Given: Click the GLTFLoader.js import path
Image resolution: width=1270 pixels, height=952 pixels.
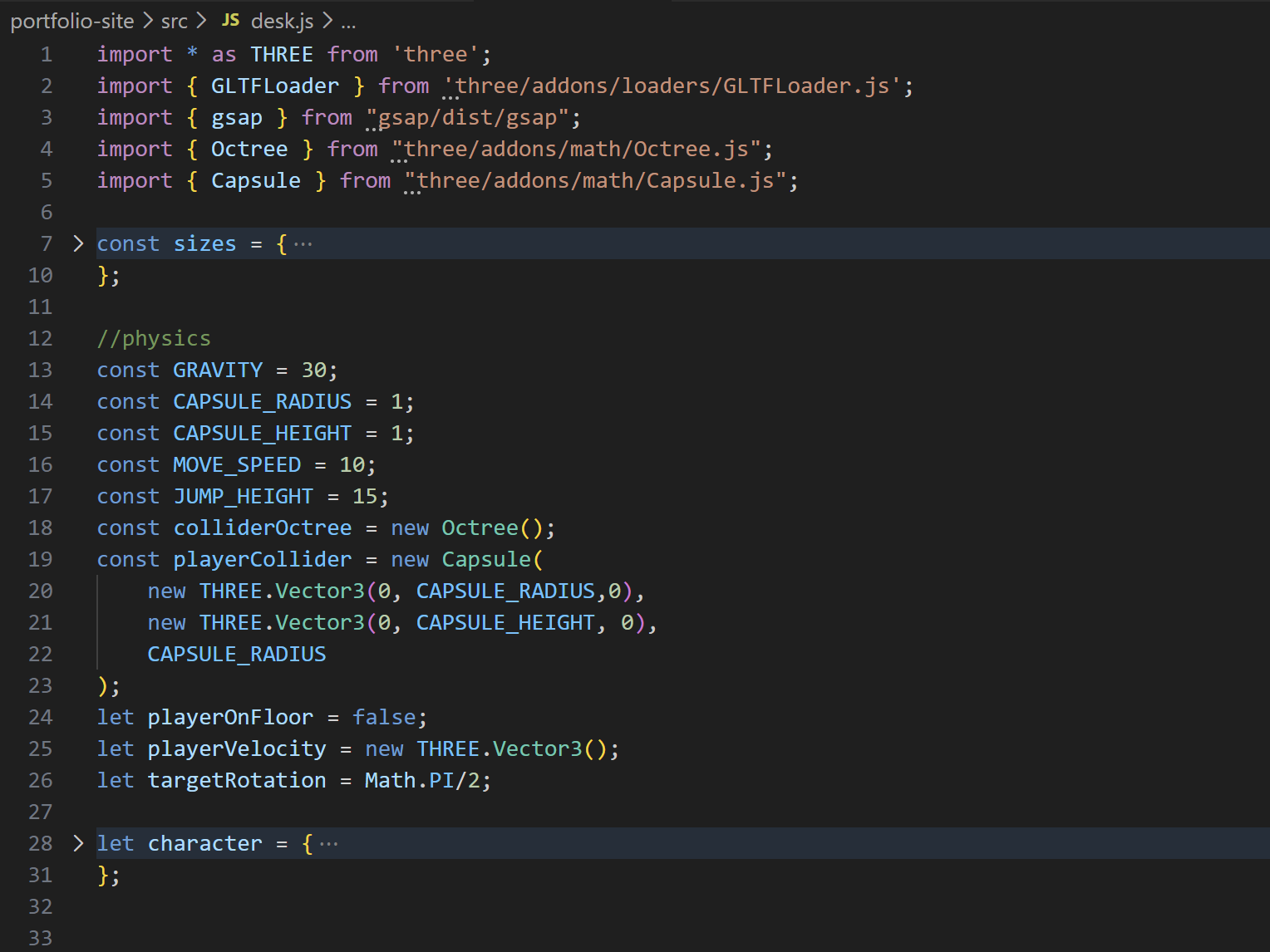Looking at the screenshot, I should [x=672, y=86].
